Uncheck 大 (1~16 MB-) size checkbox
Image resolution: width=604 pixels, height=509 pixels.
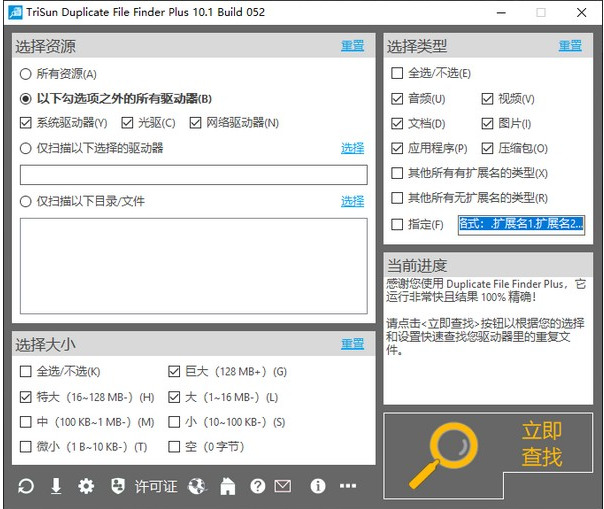174,397
